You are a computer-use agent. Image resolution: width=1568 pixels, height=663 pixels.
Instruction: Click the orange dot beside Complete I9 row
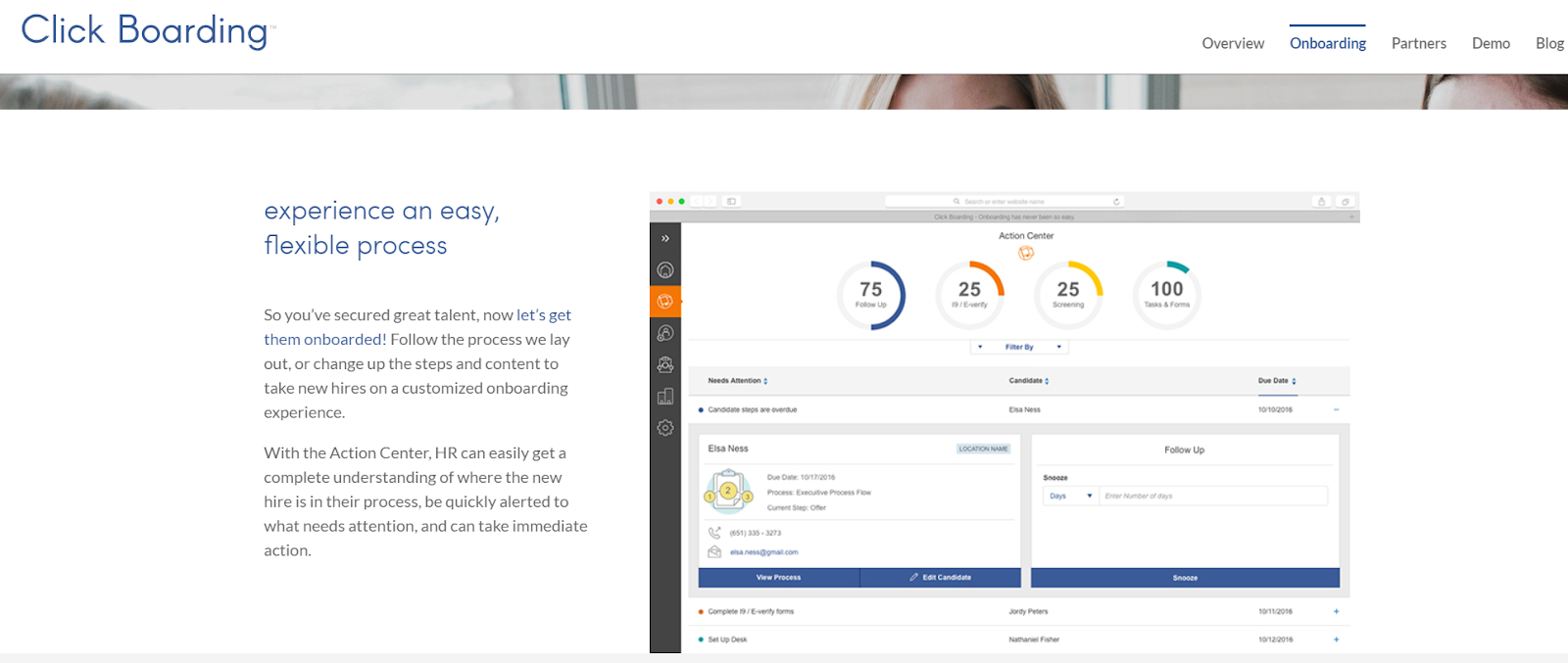[701, 611]
